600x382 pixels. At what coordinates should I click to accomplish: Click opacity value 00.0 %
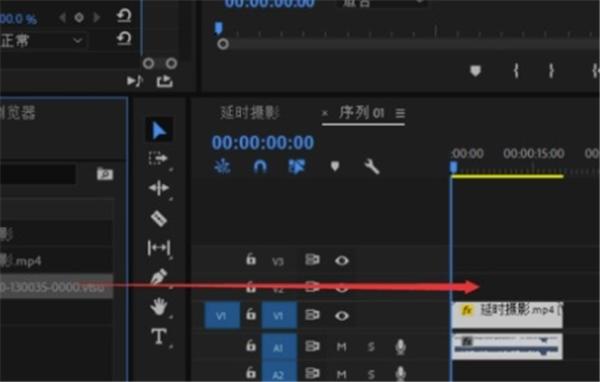click(x=18, y=18)
